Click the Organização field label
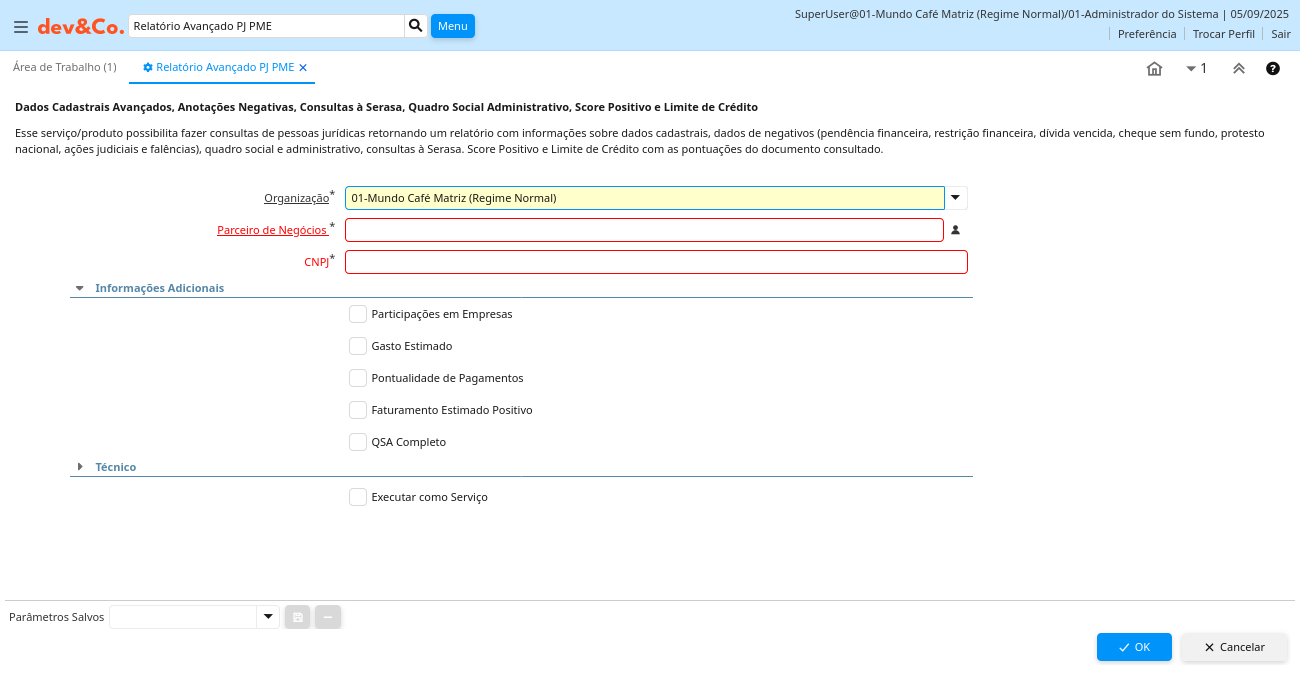This screenshot has height=674, width=1300. click(296, 198)
